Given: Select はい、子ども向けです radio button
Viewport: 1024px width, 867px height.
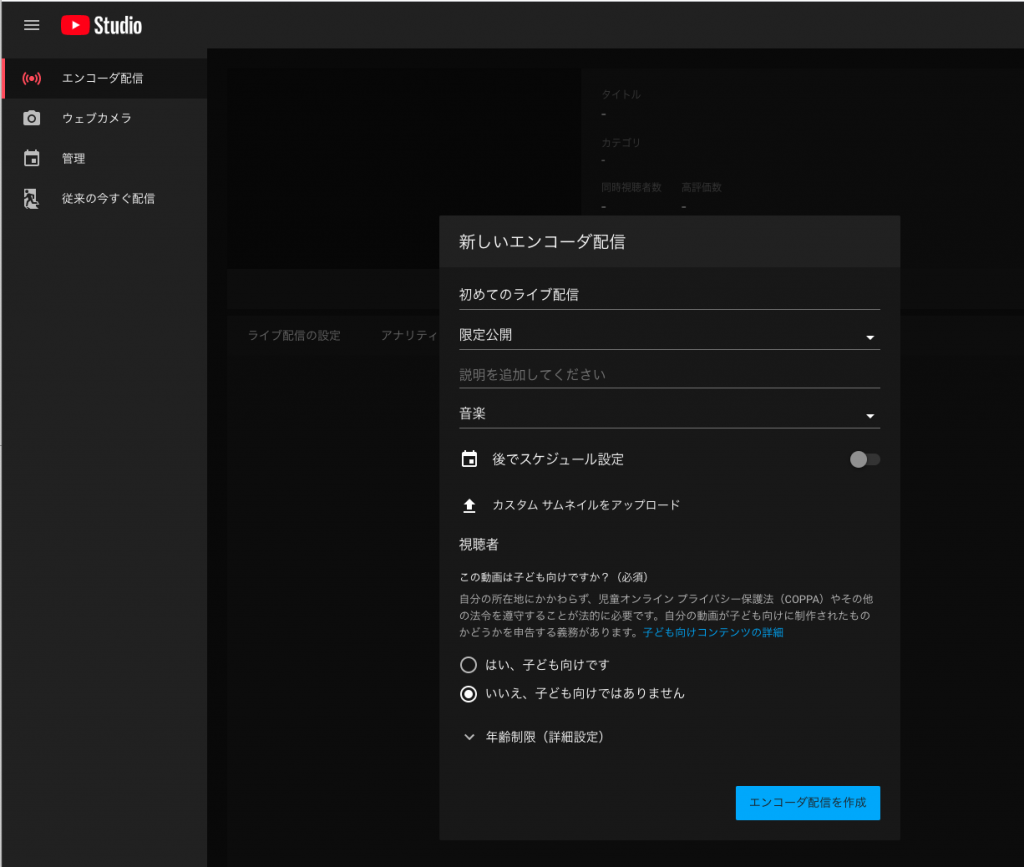Looking at the screenshot, I should 468,665.
